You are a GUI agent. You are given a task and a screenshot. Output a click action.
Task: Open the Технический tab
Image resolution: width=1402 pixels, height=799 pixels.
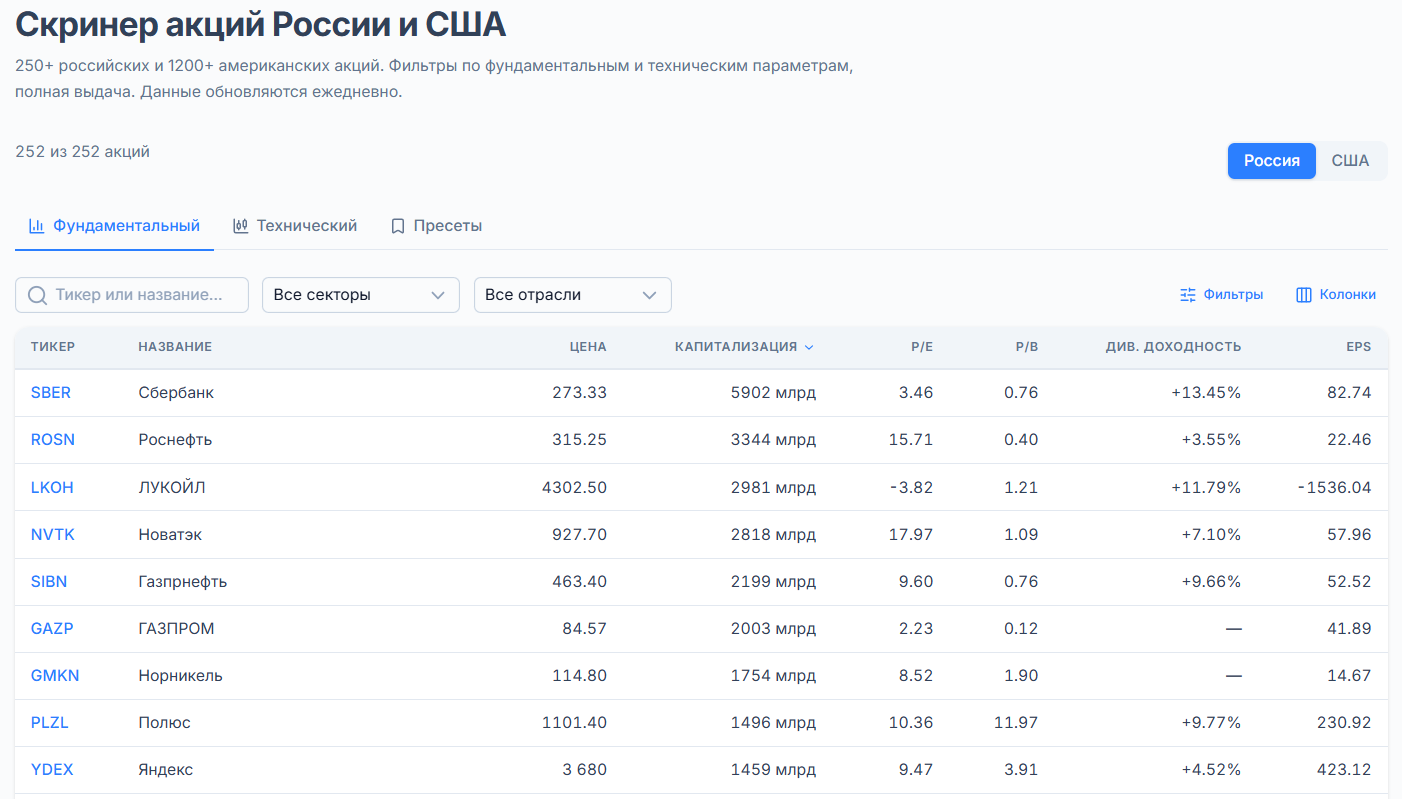[x=295, y=226]
